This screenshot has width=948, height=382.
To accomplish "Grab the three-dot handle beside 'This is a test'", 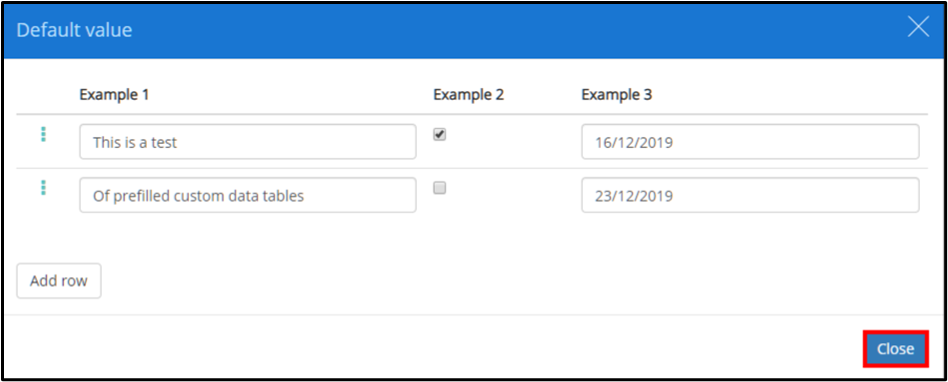I will 43,134.
